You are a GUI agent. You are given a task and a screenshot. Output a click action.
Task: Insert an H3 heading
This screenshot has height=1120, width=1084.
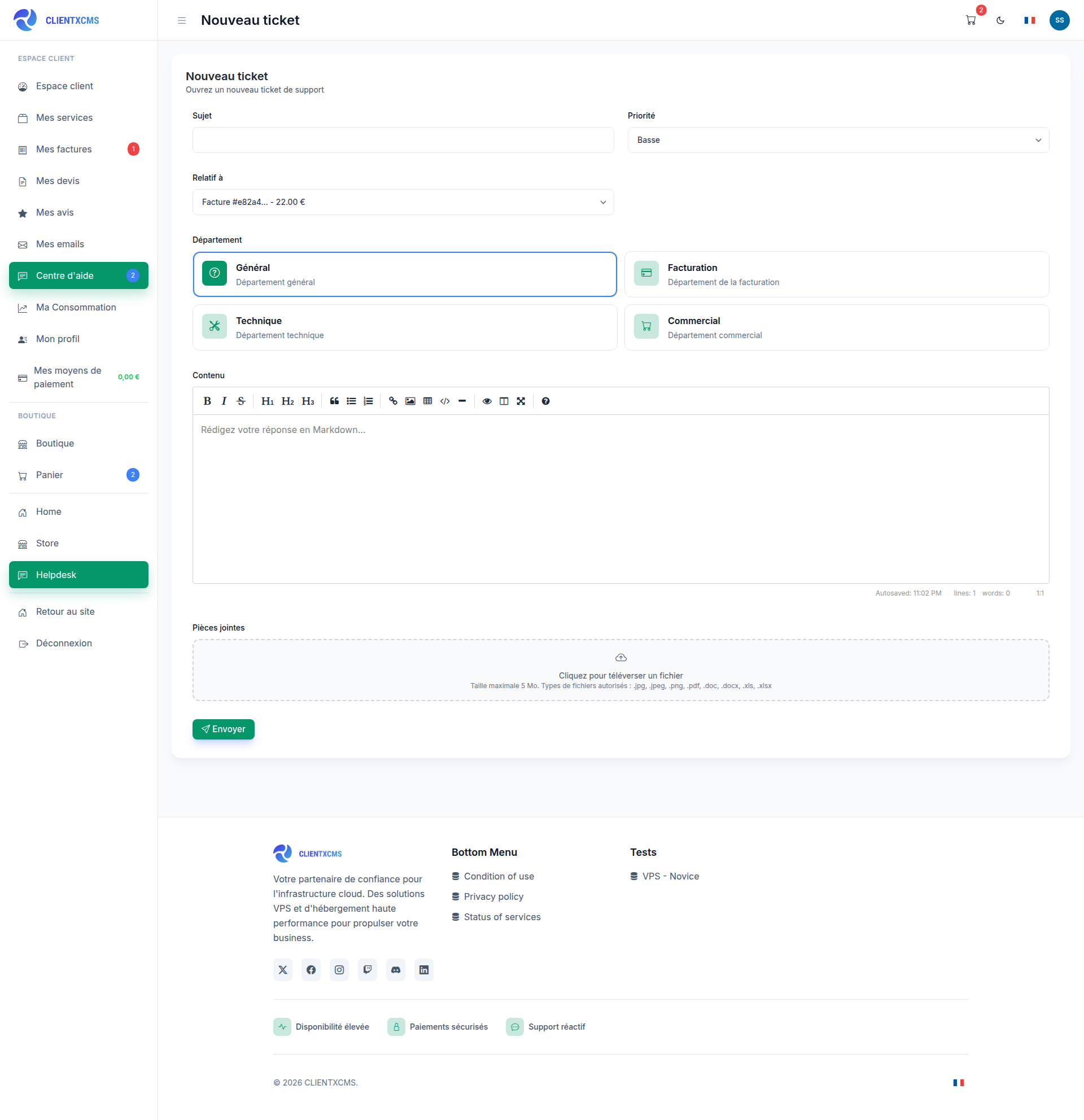pos(308,401)
